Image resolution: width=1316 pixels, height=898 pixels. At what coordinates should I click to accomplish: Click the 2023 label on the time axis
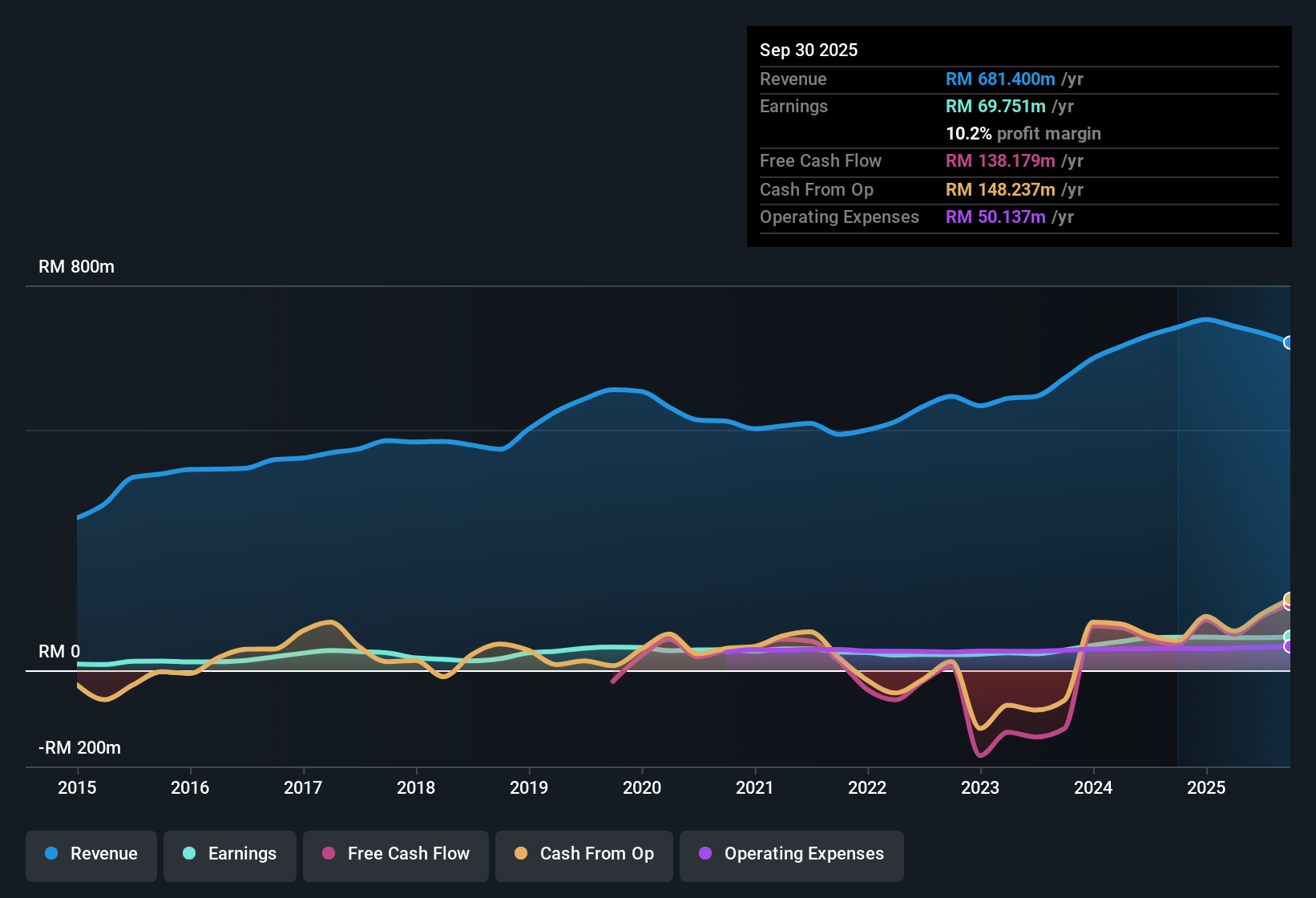[x=980, y=788]
